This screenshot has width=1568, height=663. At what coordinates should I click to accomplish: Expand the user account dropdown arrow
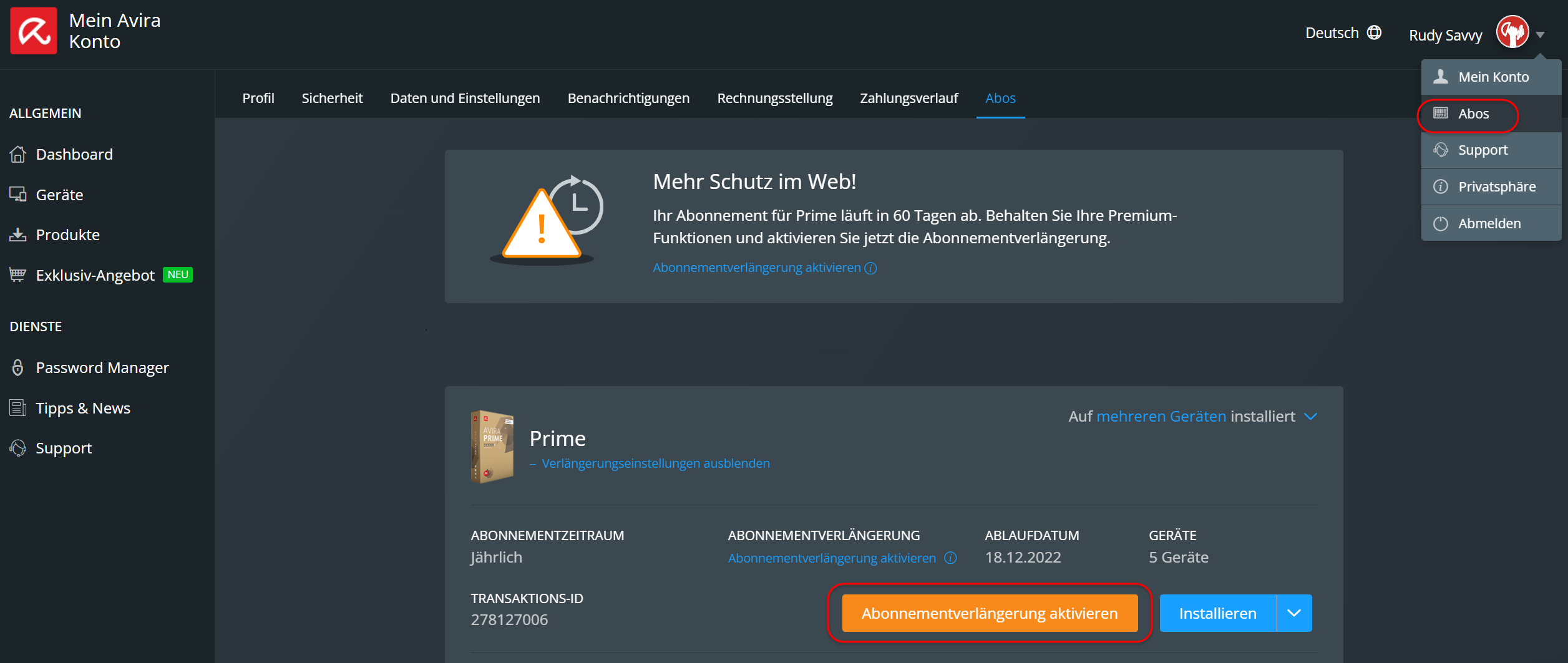[x=1541, y=35]
